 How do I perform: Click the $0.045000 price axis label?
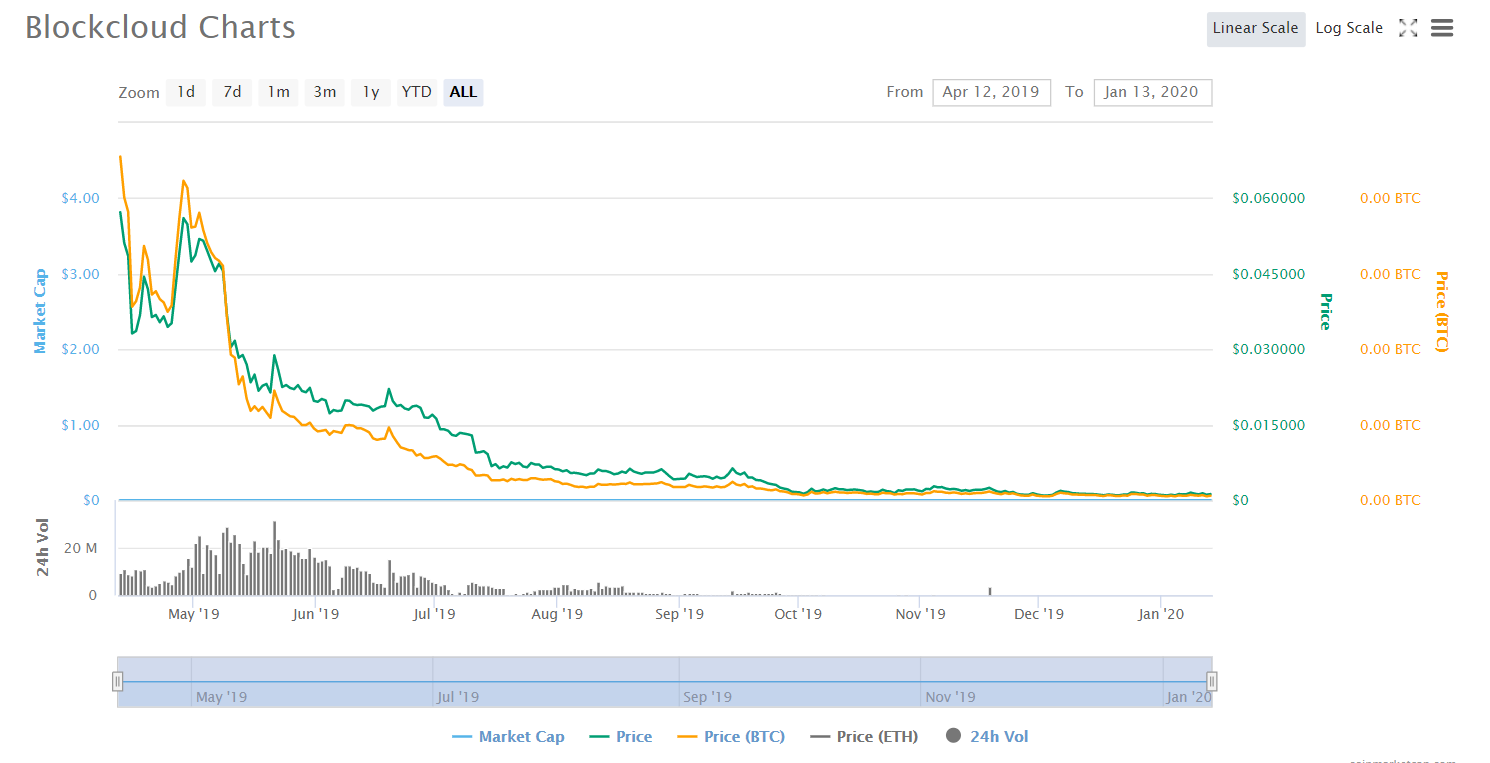tap(1268, 274)
